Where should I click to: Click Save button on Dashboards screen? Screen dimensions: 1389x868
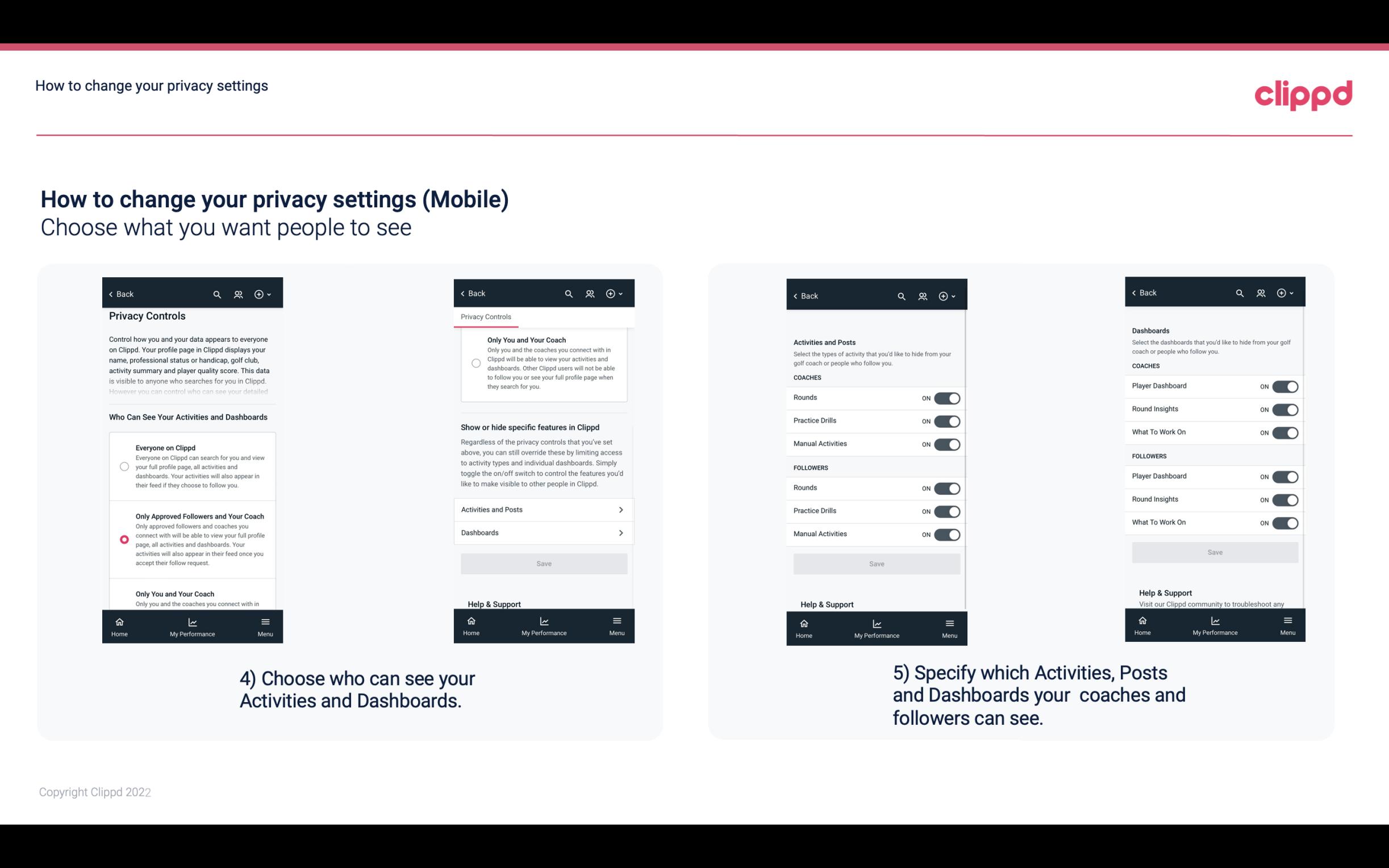pyautogui.click(x=1214, y=552)
